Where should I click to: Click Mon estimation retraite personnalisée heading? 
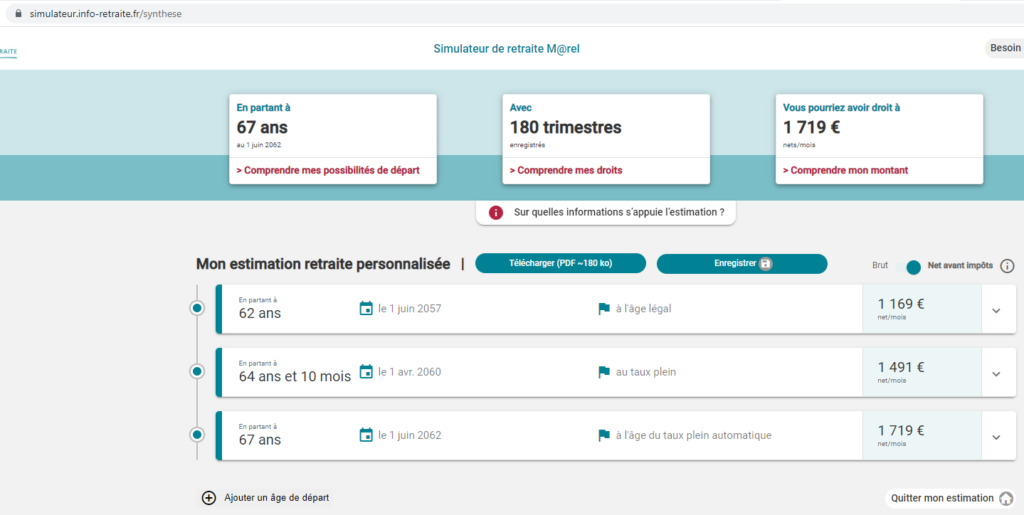(323, 264)
